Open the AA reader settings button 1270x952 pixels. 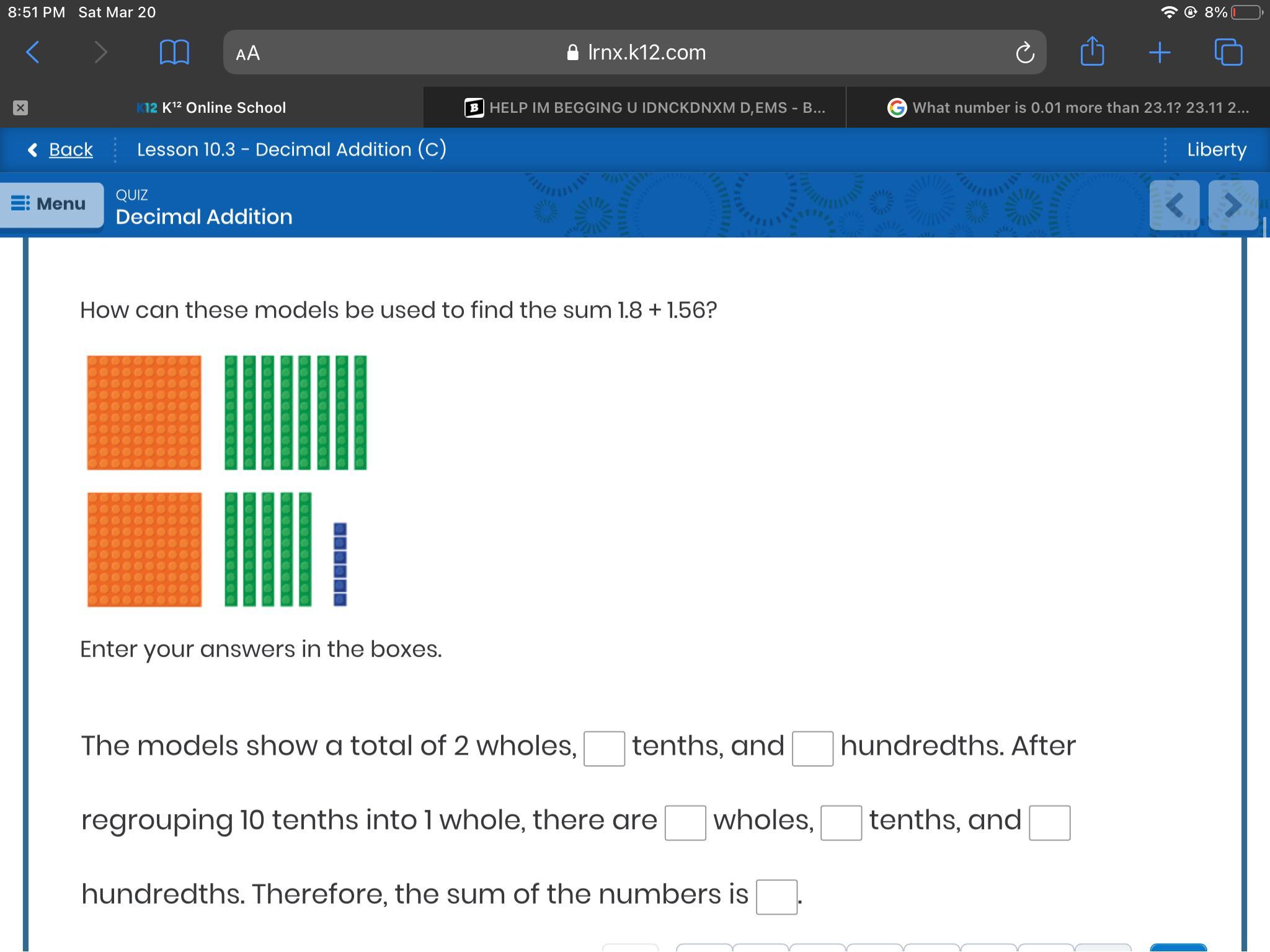(x=248, y=53)
